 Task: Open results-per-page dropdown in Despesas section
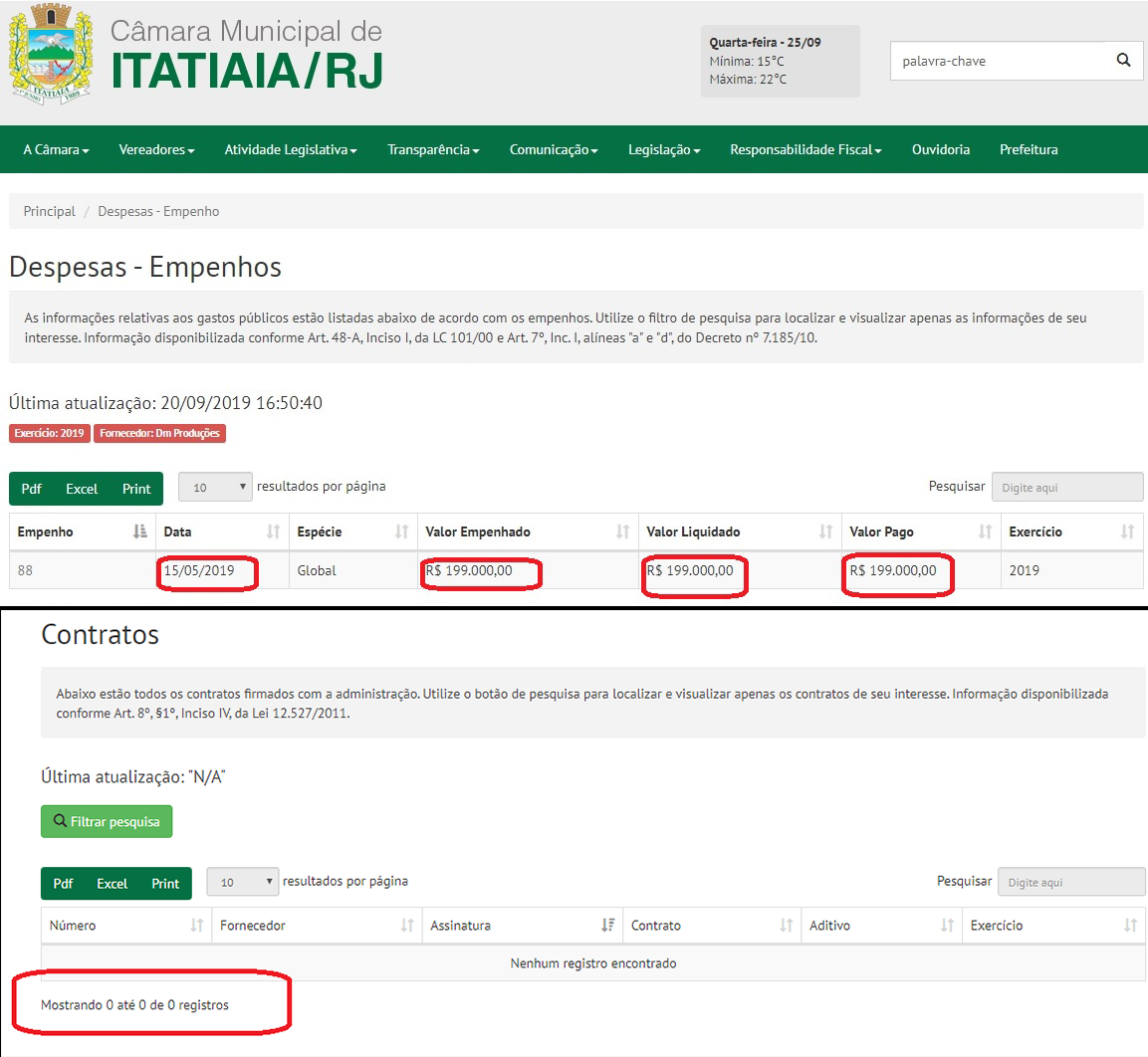click(x=216, y=487)
